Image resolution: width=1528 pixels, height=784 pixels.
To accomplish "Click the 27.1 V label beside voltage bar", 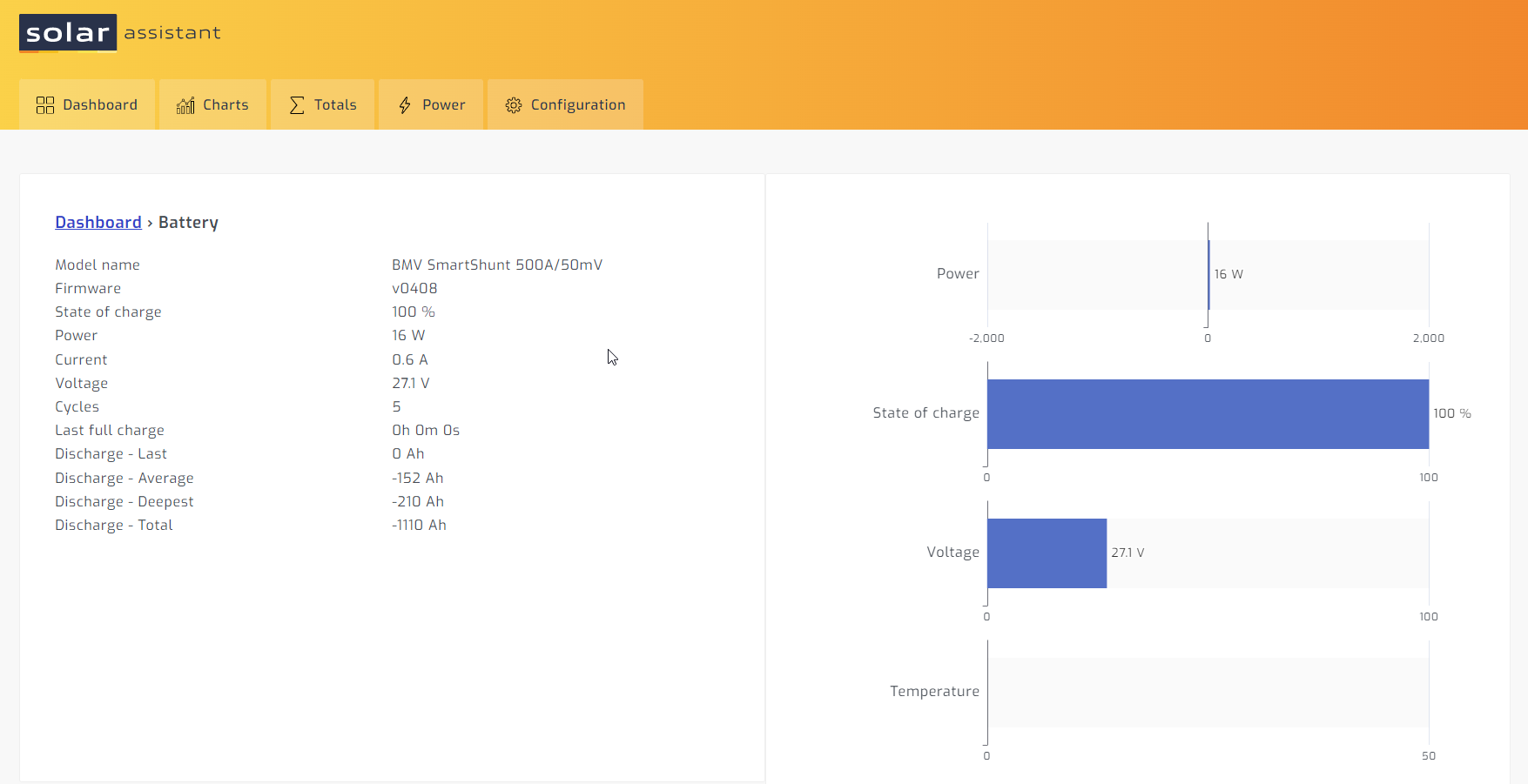I will click(1127, 553).
